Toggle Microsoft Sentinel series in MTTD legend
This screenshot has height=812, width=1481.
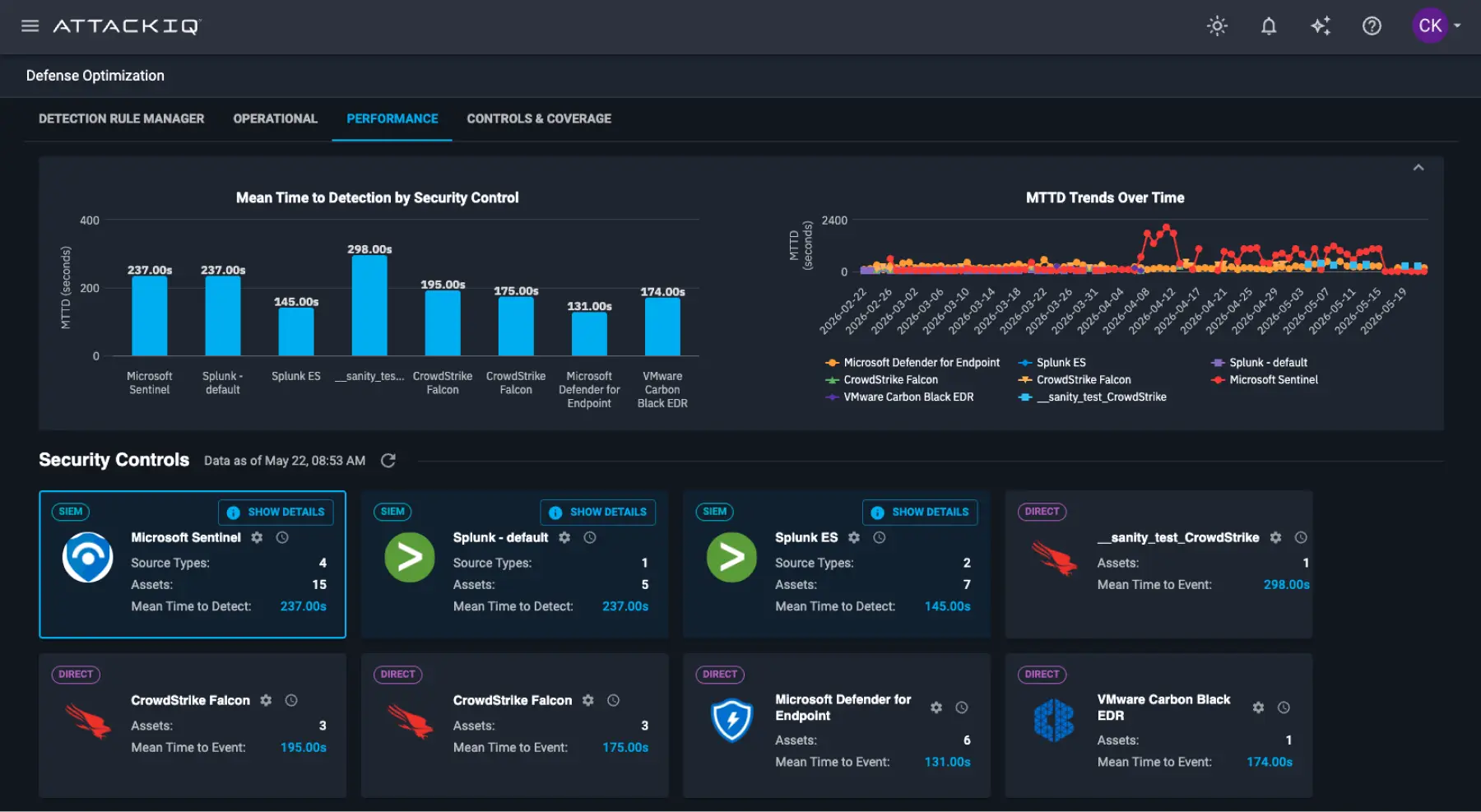(1265, 380)
